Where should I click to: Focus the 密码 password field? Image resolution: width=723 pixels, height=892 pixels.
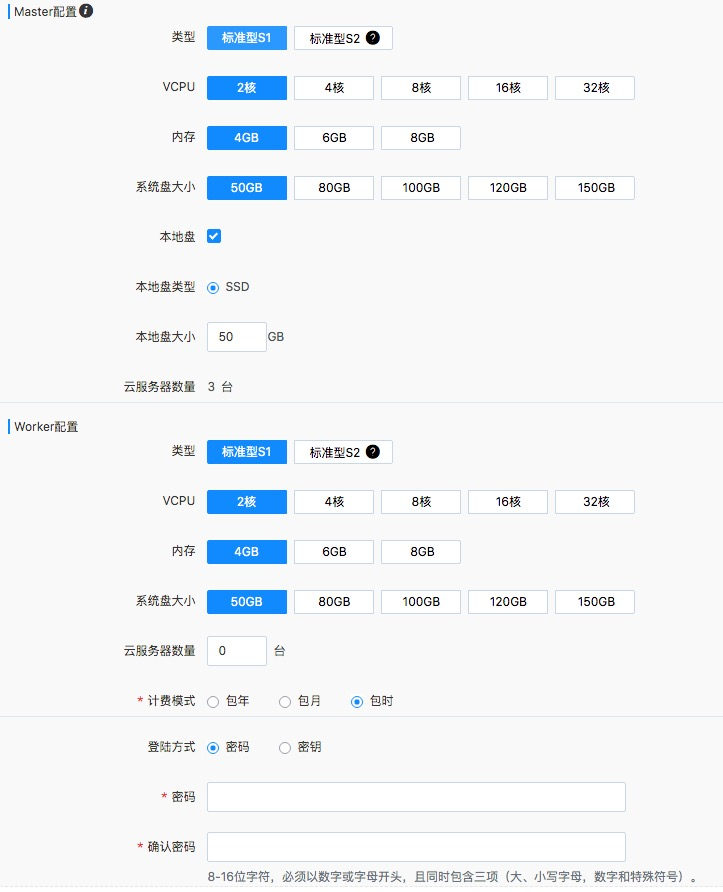tap(416, 797)
